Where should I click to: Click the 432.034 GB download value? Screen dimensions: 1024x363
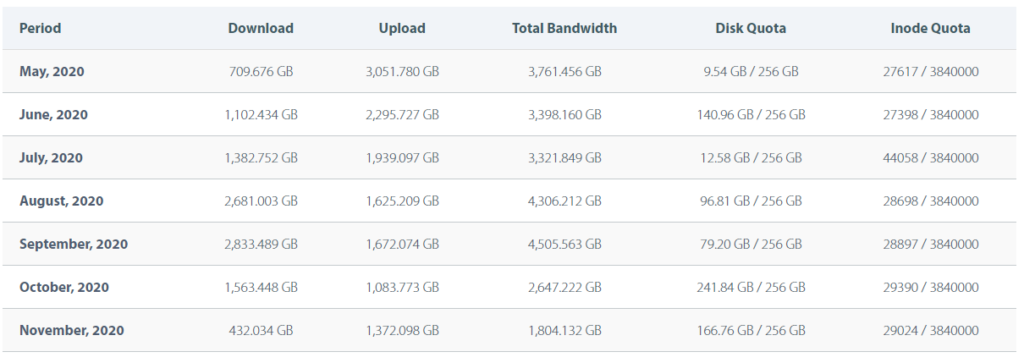click(261, 330)
